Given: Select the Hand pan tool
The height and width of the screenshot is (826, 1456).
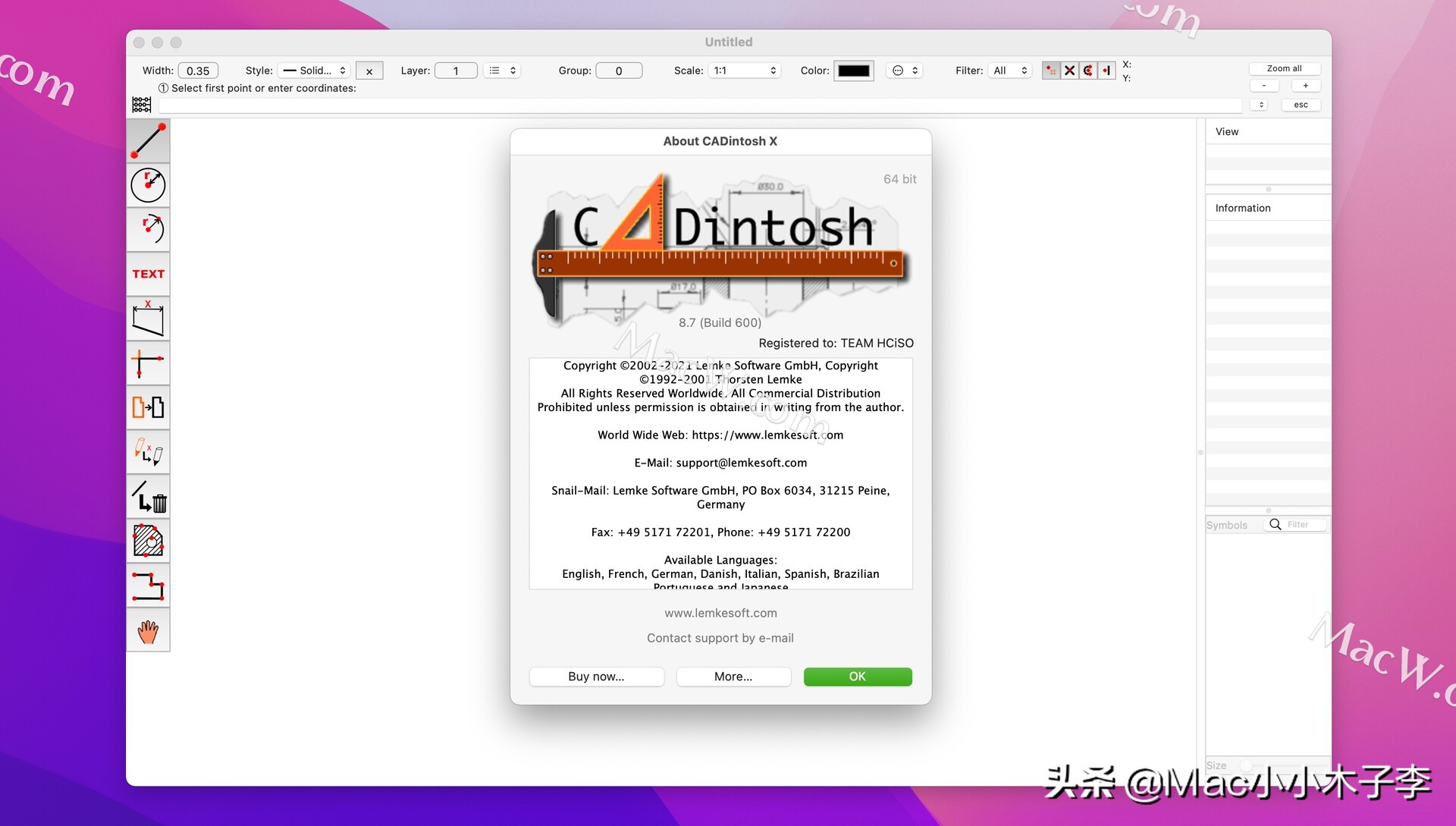Looking at the screenshot, I should point(148,630).
